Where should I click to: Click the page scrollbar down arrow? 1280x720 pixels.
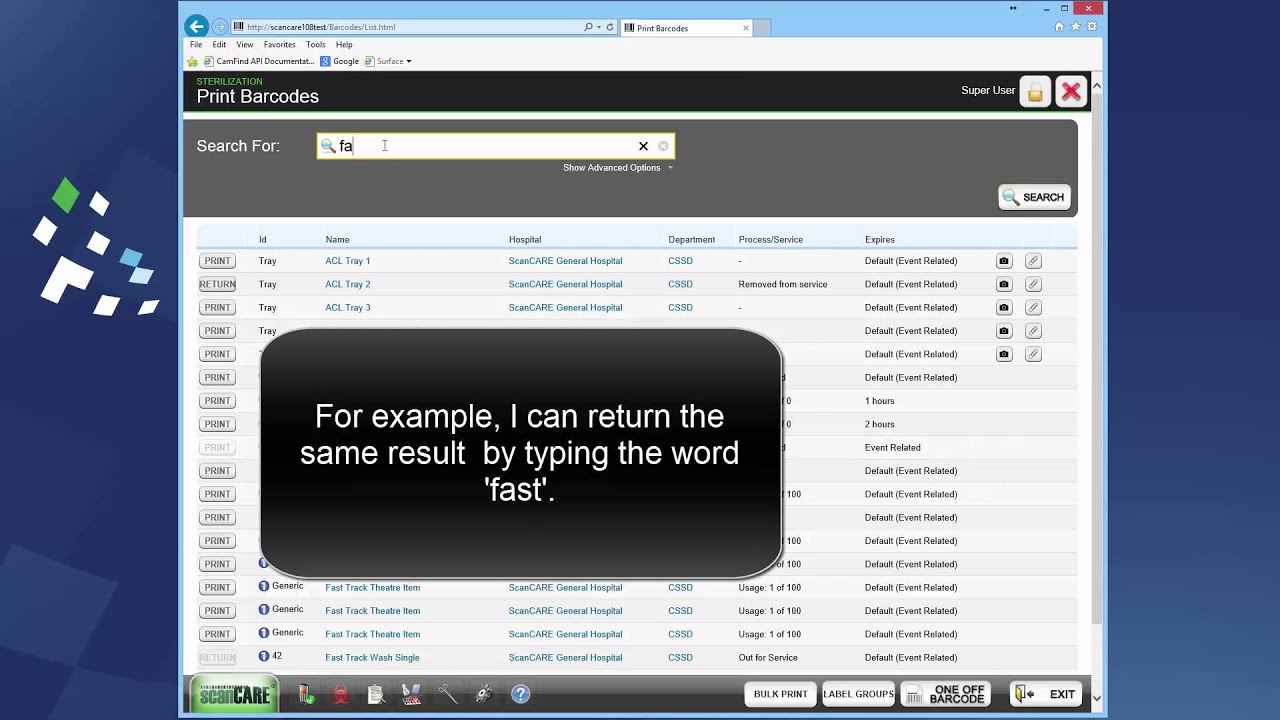1096,698
